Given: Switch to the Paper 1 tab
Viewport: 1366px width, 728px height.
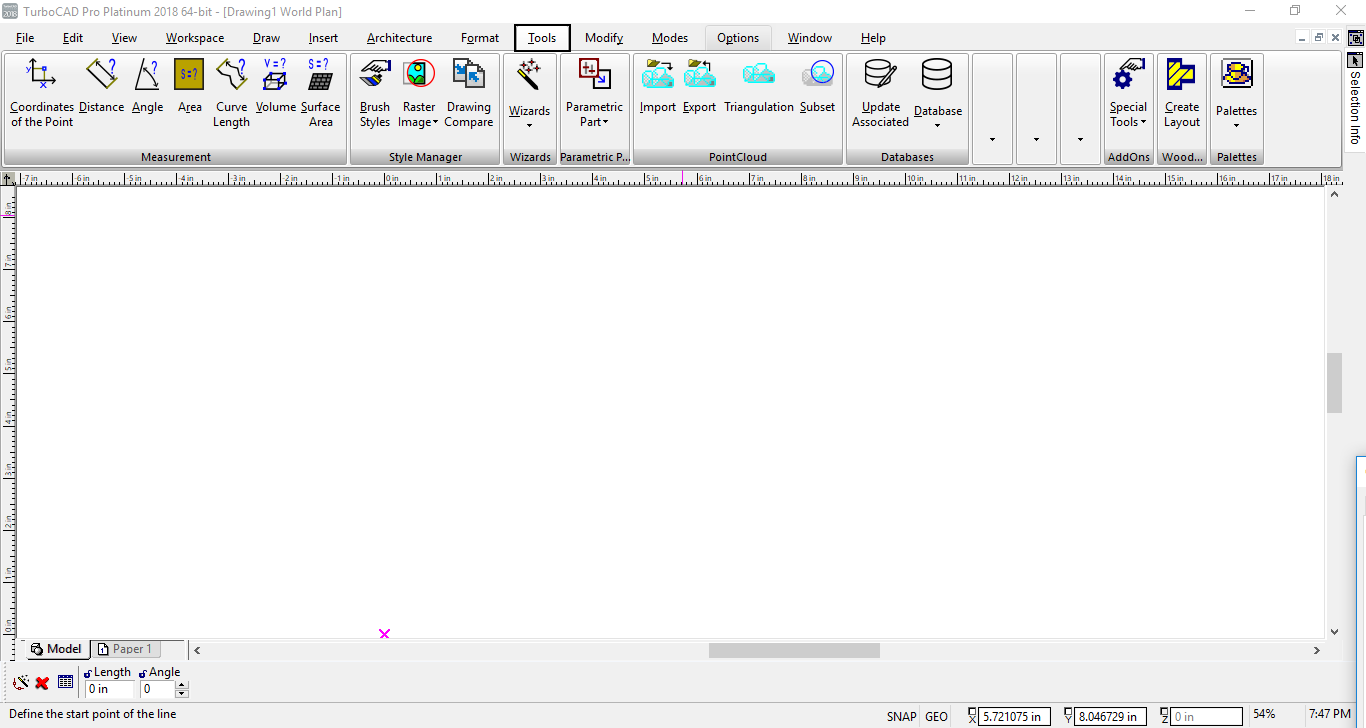Looking at the screenshot, I should click(x=124, y=649).
